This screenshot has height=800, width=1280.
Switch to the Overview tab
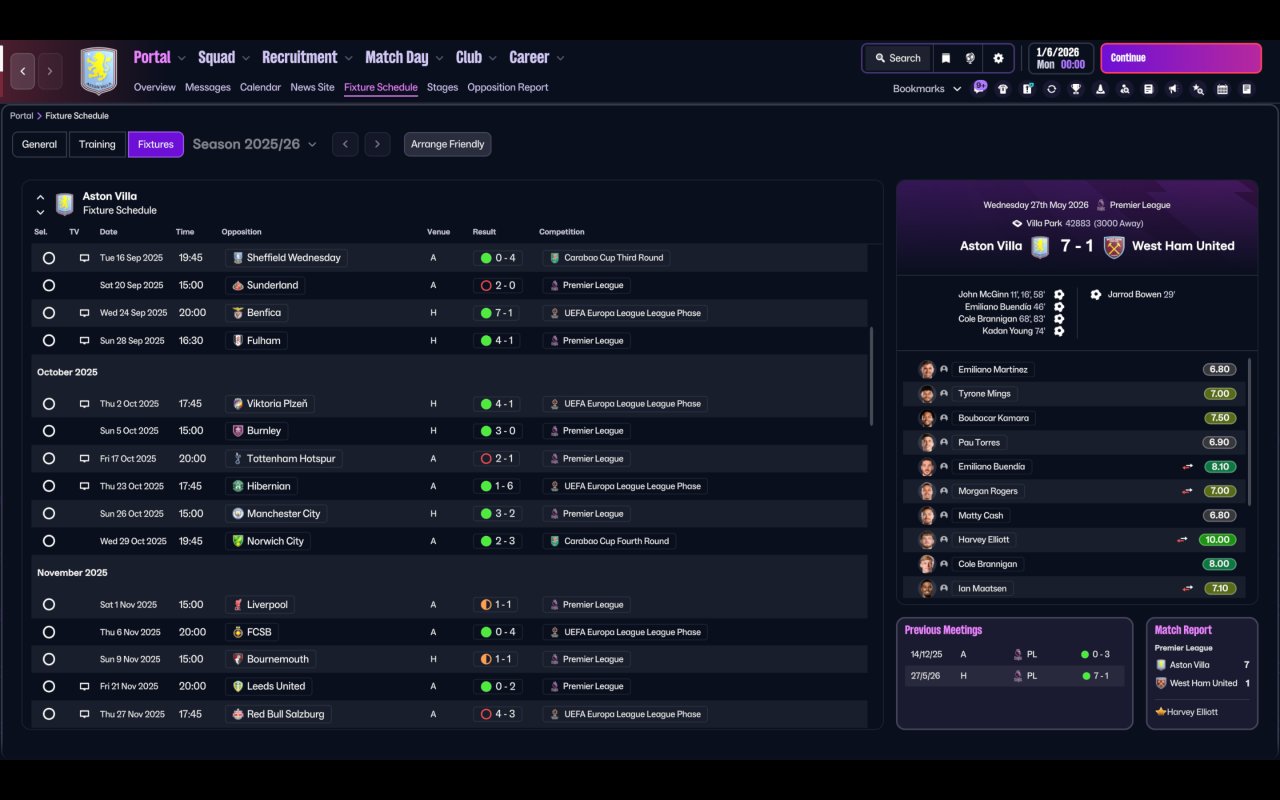tap(155, 87)
